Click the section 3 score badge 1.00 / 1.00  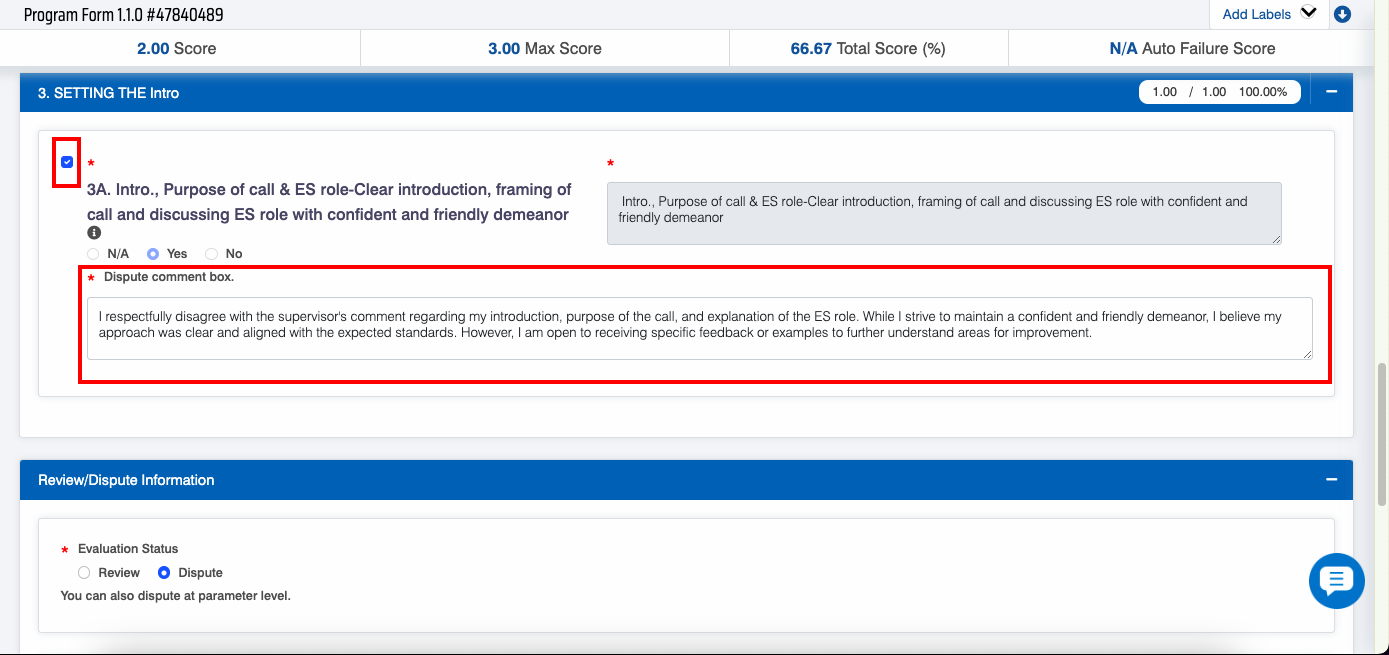pyautogui.click(x=1219, y=92)
